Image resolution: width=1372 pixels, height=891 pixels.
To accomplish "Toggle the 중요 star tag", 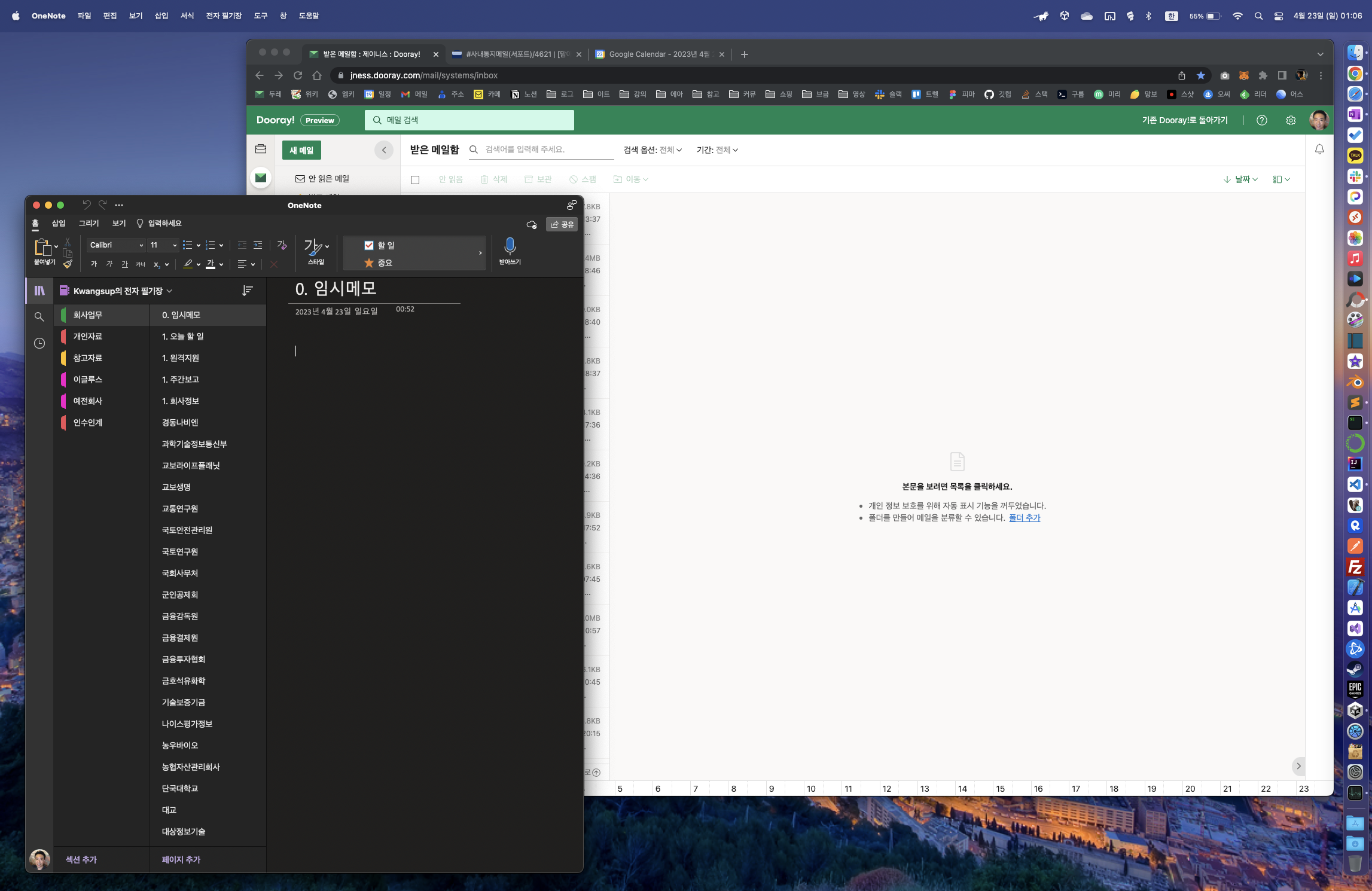I will tap(378, 263).
